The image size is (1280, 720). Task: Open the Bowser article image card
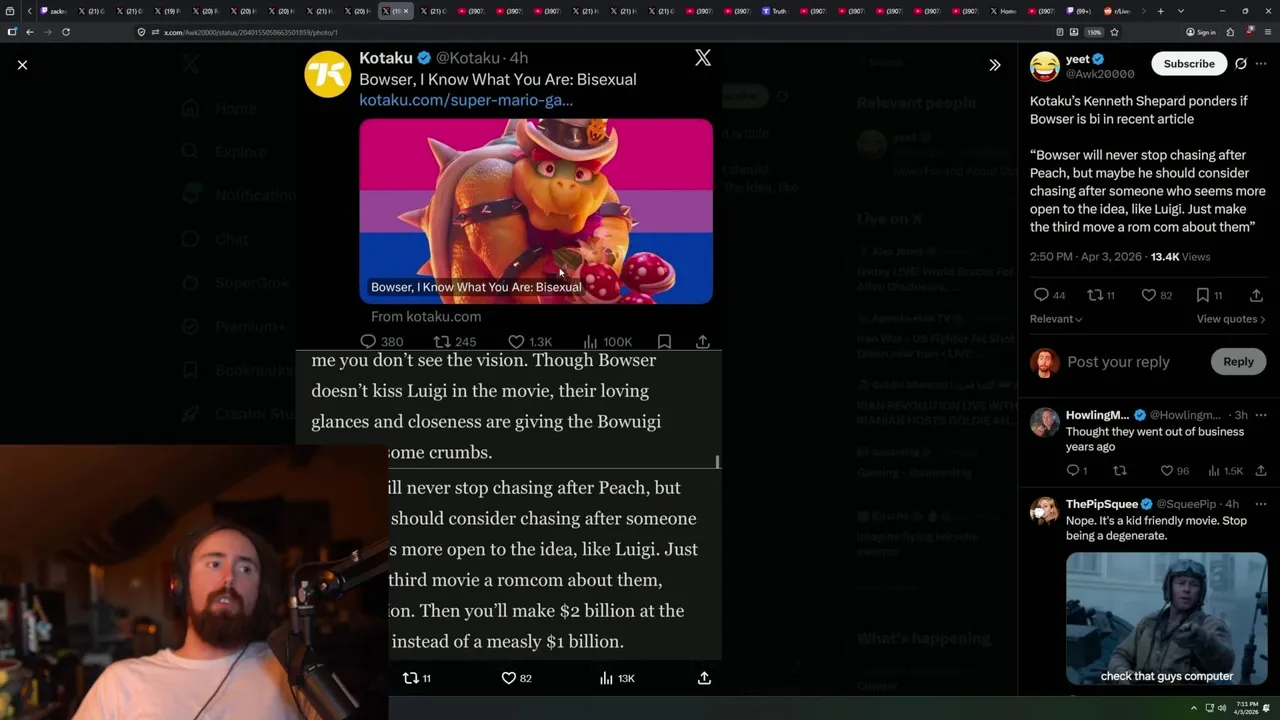point(536,211)
